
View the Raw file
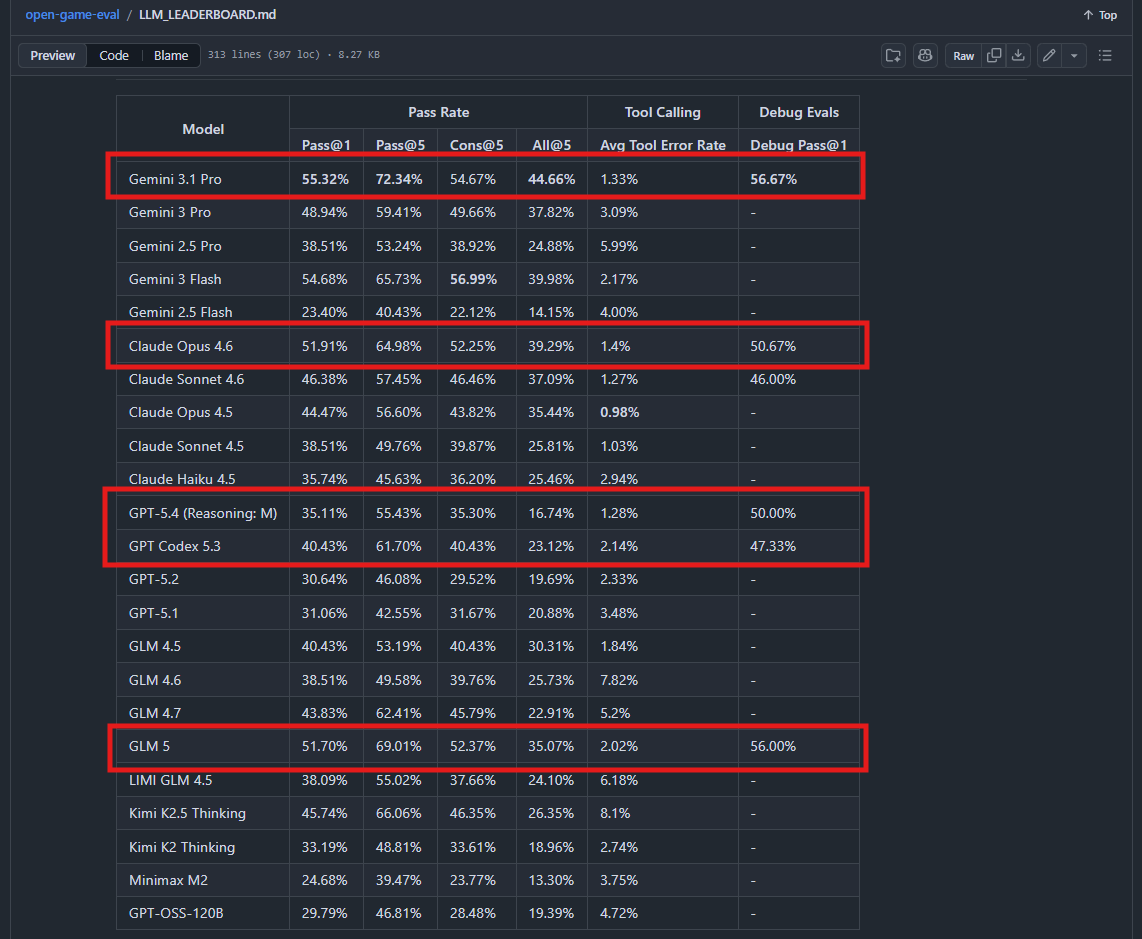(964, 55)
